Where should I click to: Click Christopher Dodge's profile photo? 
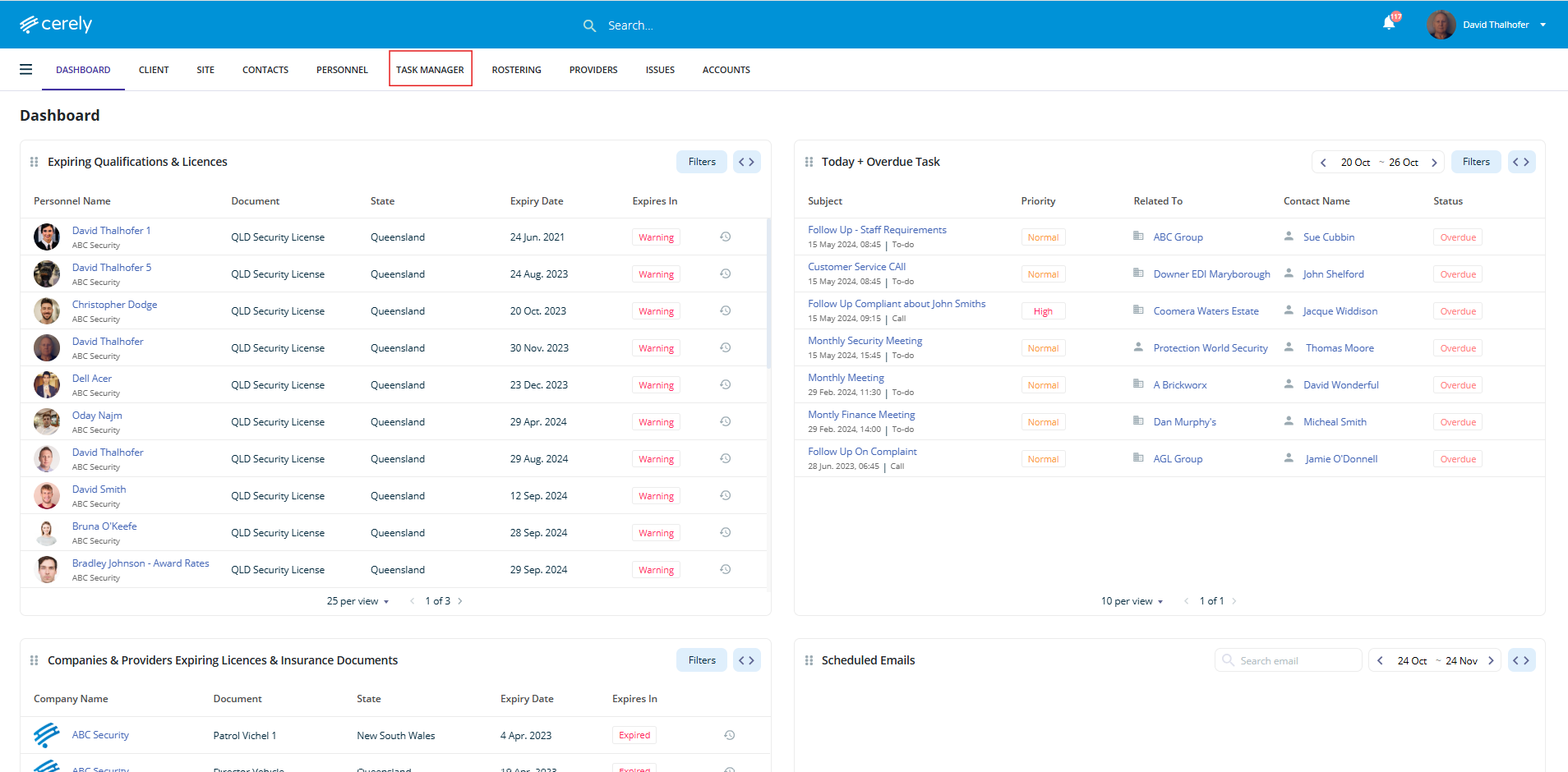(47, 311)
